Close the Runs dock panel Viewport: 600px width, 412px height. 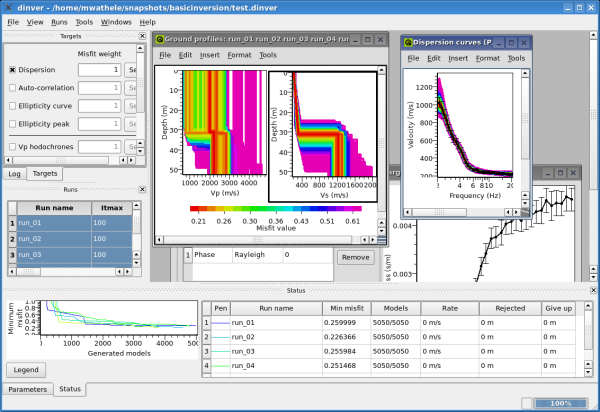[142, 189]
